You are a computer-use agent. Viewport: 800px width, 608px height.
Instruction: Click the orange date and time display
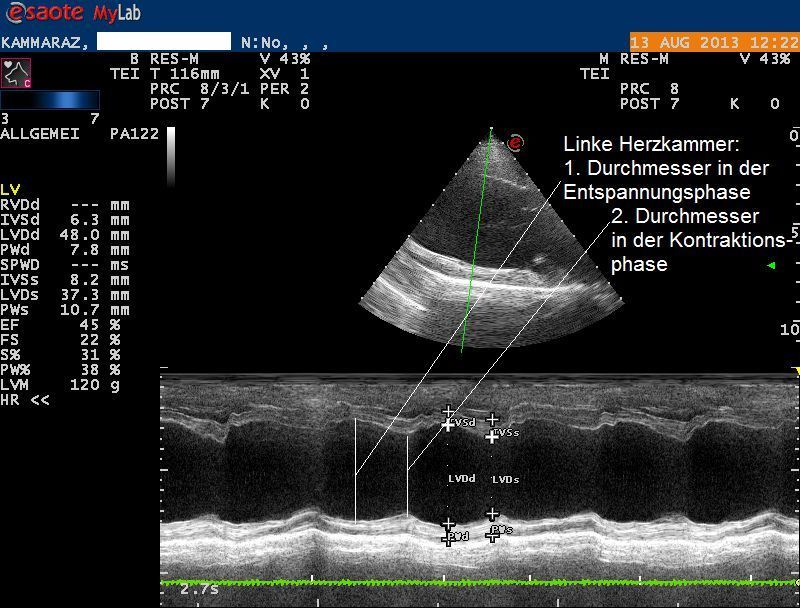point(713,42)
